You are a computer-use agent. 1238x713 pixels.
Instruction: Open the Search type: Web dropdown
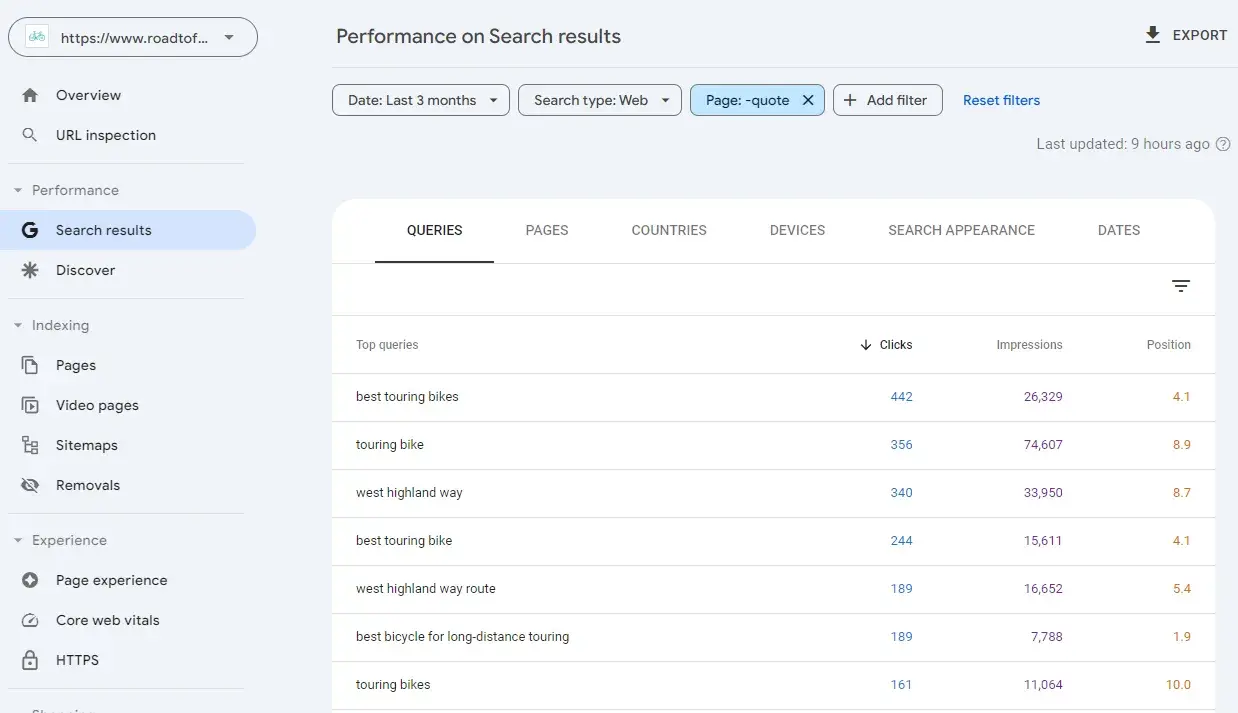(x=599, y=100)
